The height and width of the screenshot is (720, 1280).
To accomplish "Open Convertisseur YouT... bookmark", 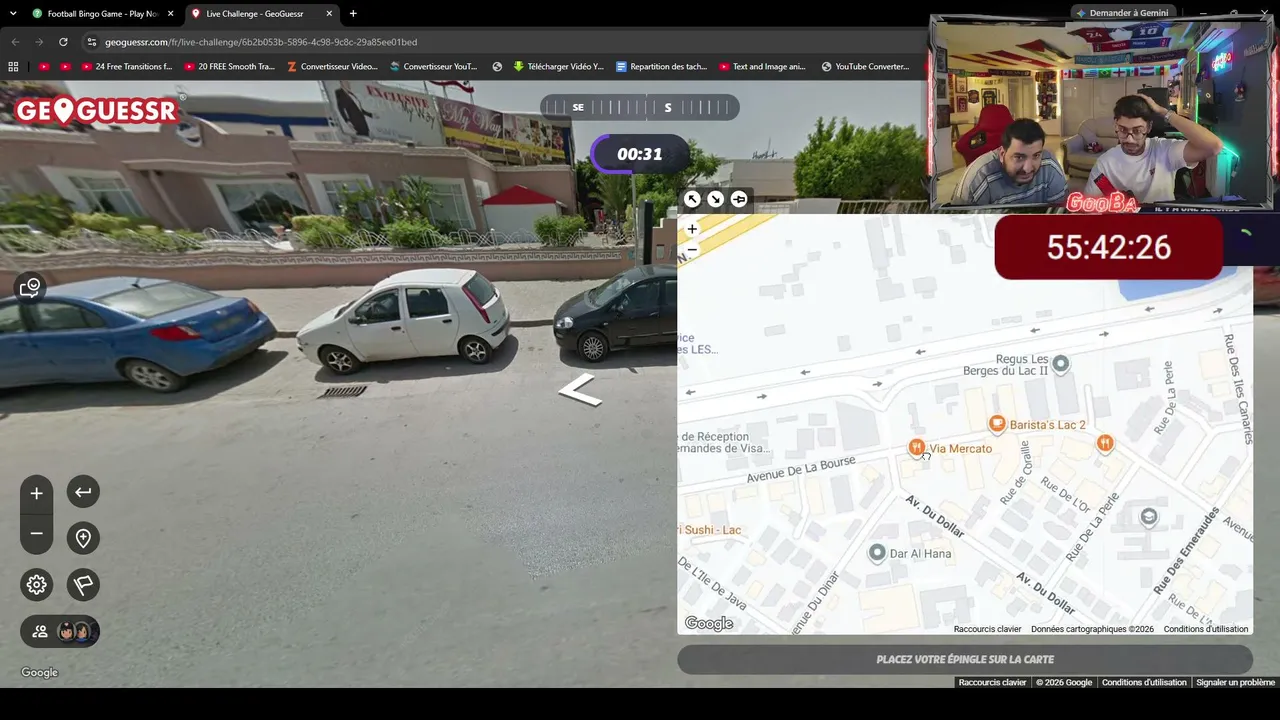I will click(x=434, y=67).
